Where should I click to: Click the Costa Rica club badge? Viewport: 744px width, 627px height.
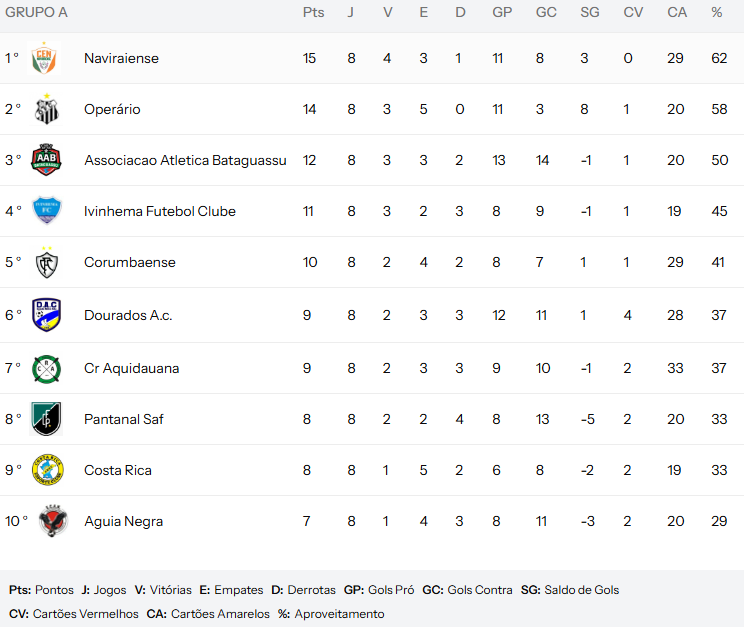point(47,470)
